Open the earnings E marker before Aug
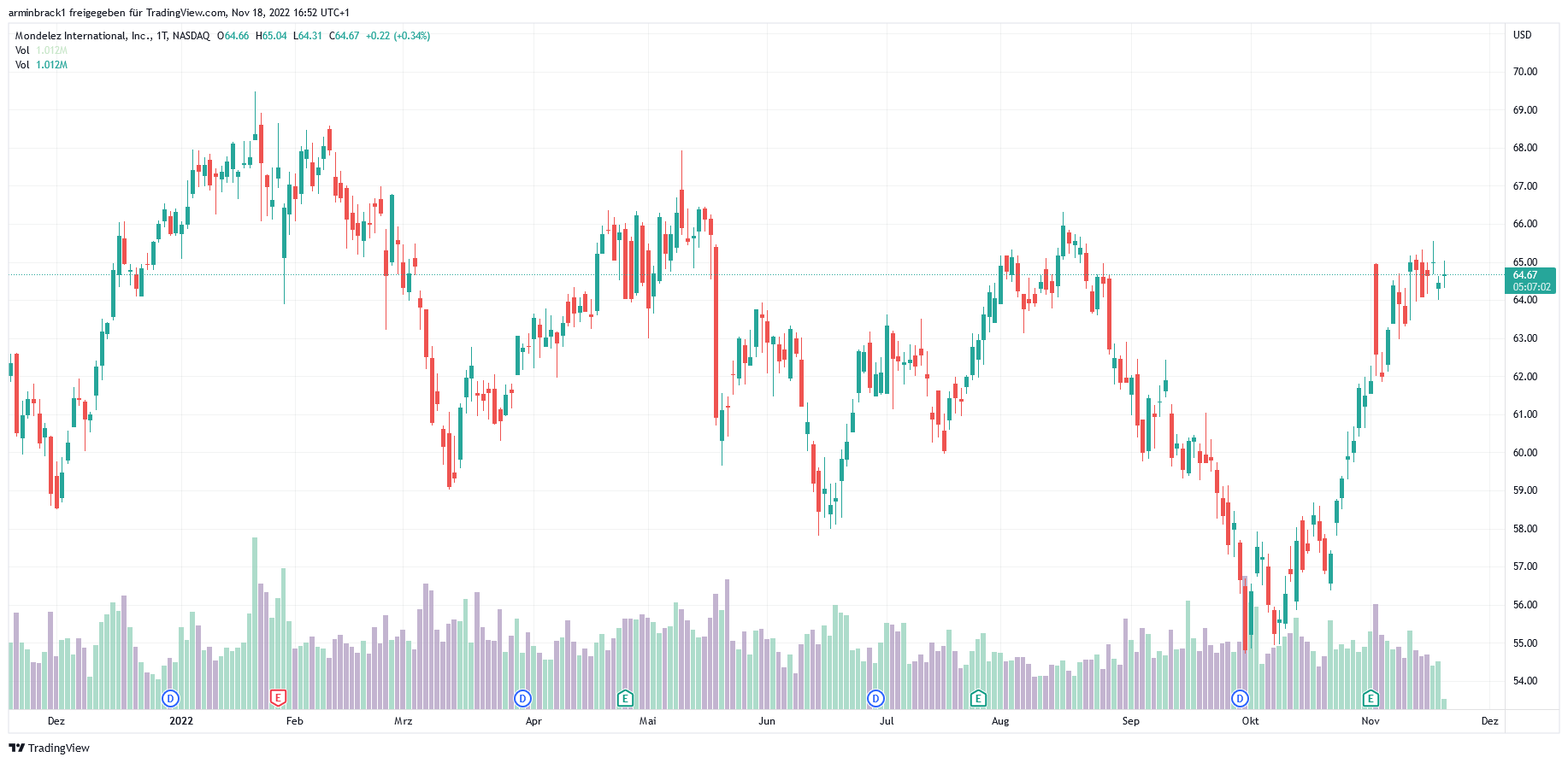 979,698
